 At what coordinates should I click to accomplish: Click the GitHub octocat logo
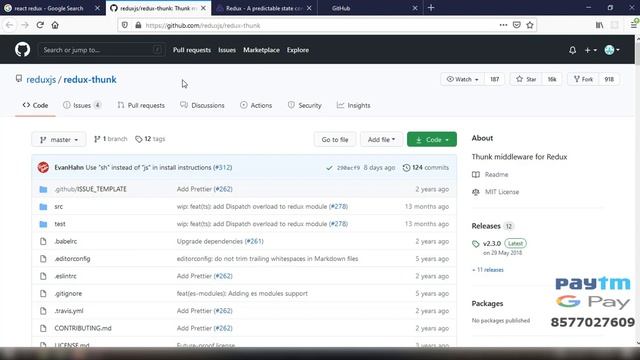point(22,50)
